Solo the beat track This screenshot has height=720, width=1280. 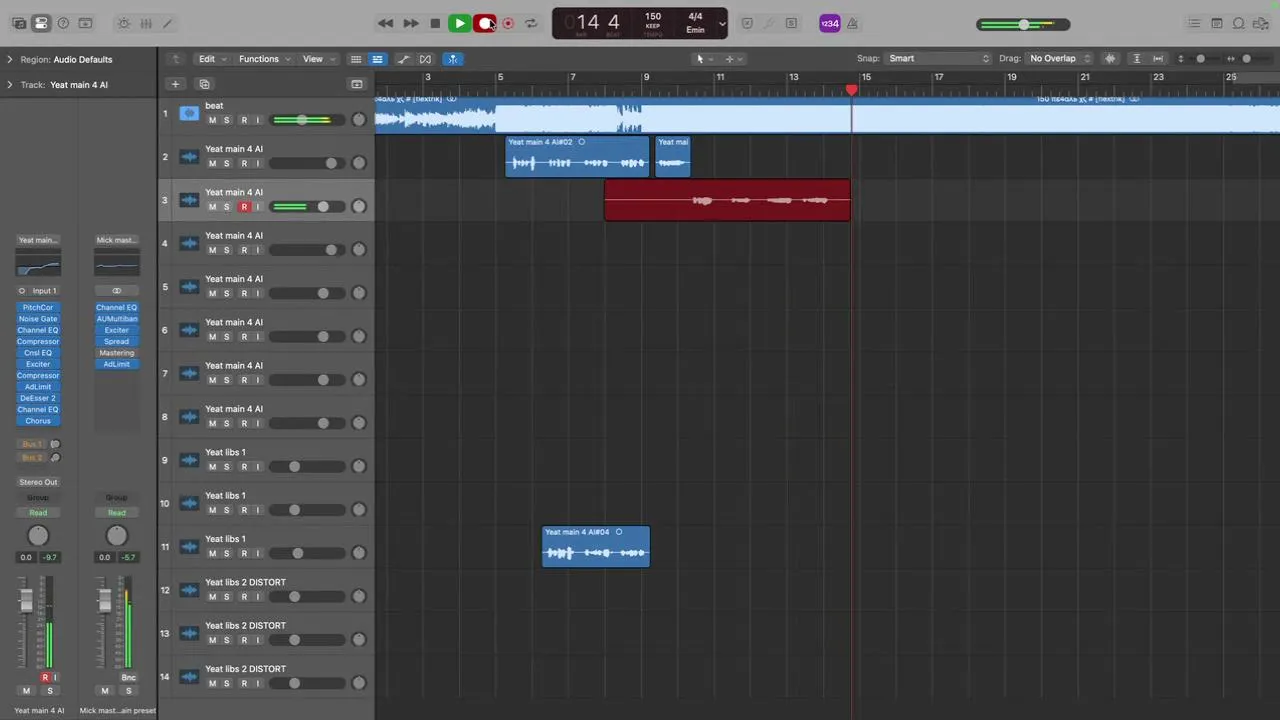tap(227, 120)
